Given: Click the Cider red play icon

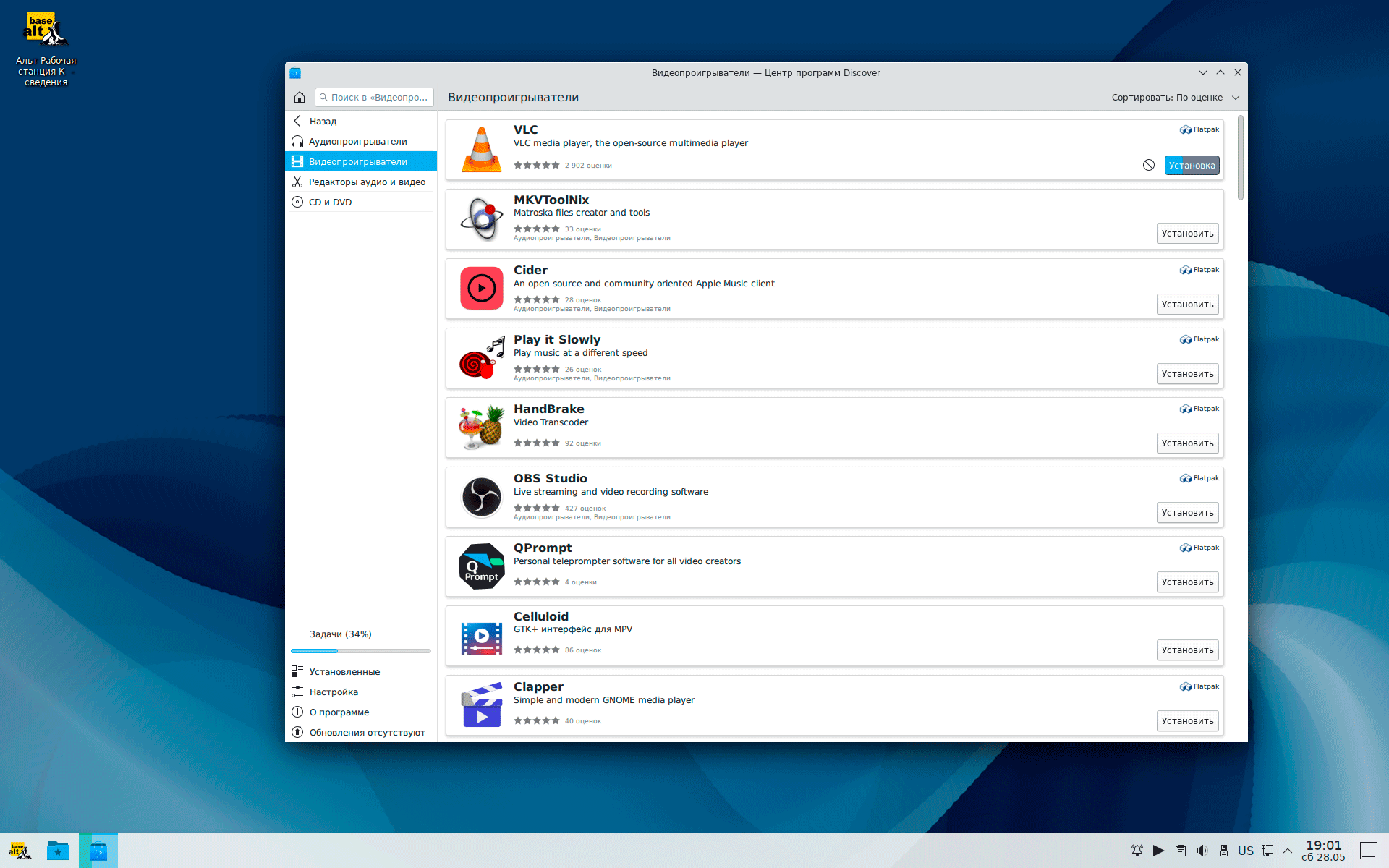Looking at the screenshot, I should (481, 288).
